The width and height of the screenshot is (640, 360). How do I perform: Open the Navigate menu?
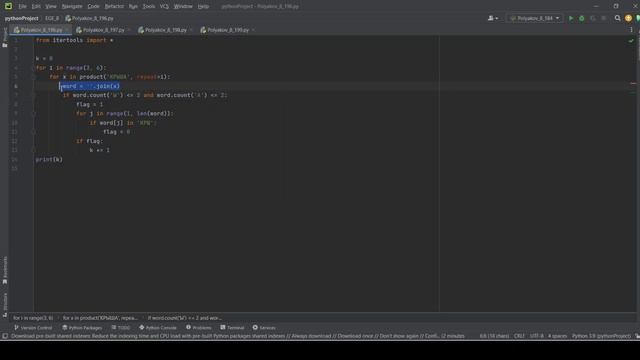[72, 7]
